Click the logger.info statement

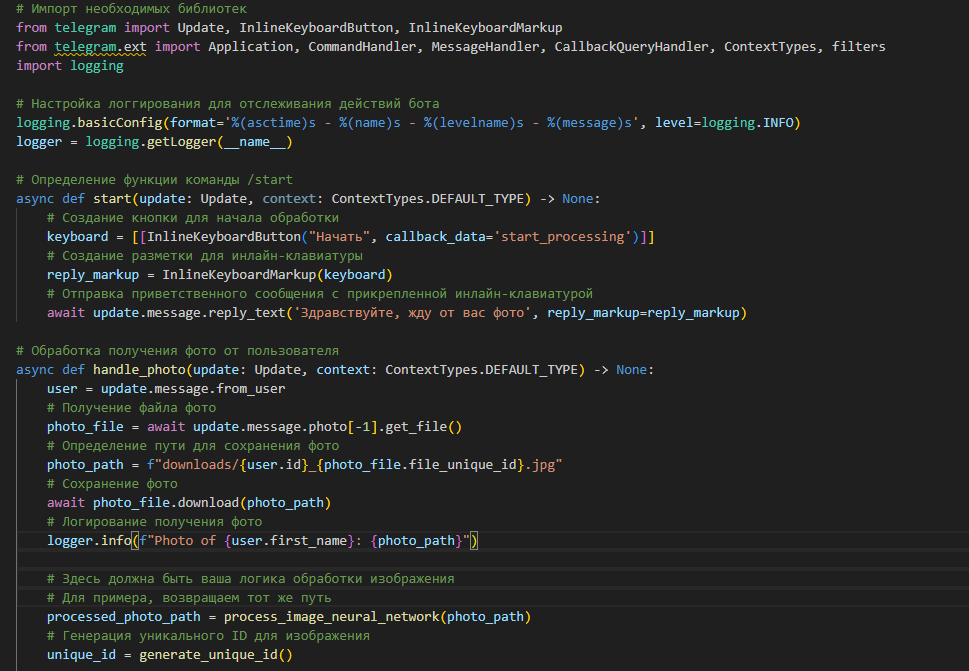(263, 541)
